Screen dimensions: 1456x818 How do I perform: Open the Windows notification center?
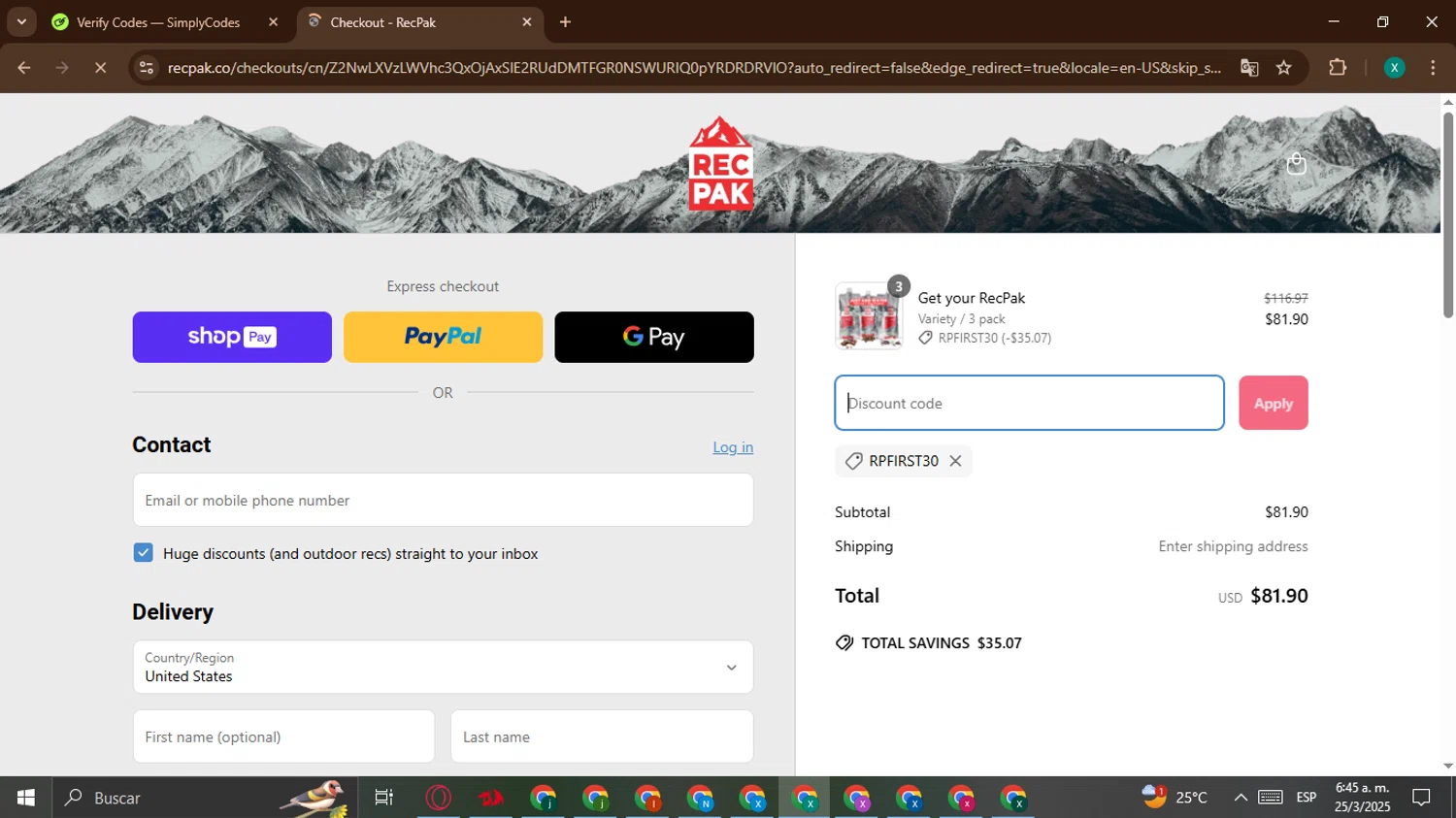[x=1421, y=798]
